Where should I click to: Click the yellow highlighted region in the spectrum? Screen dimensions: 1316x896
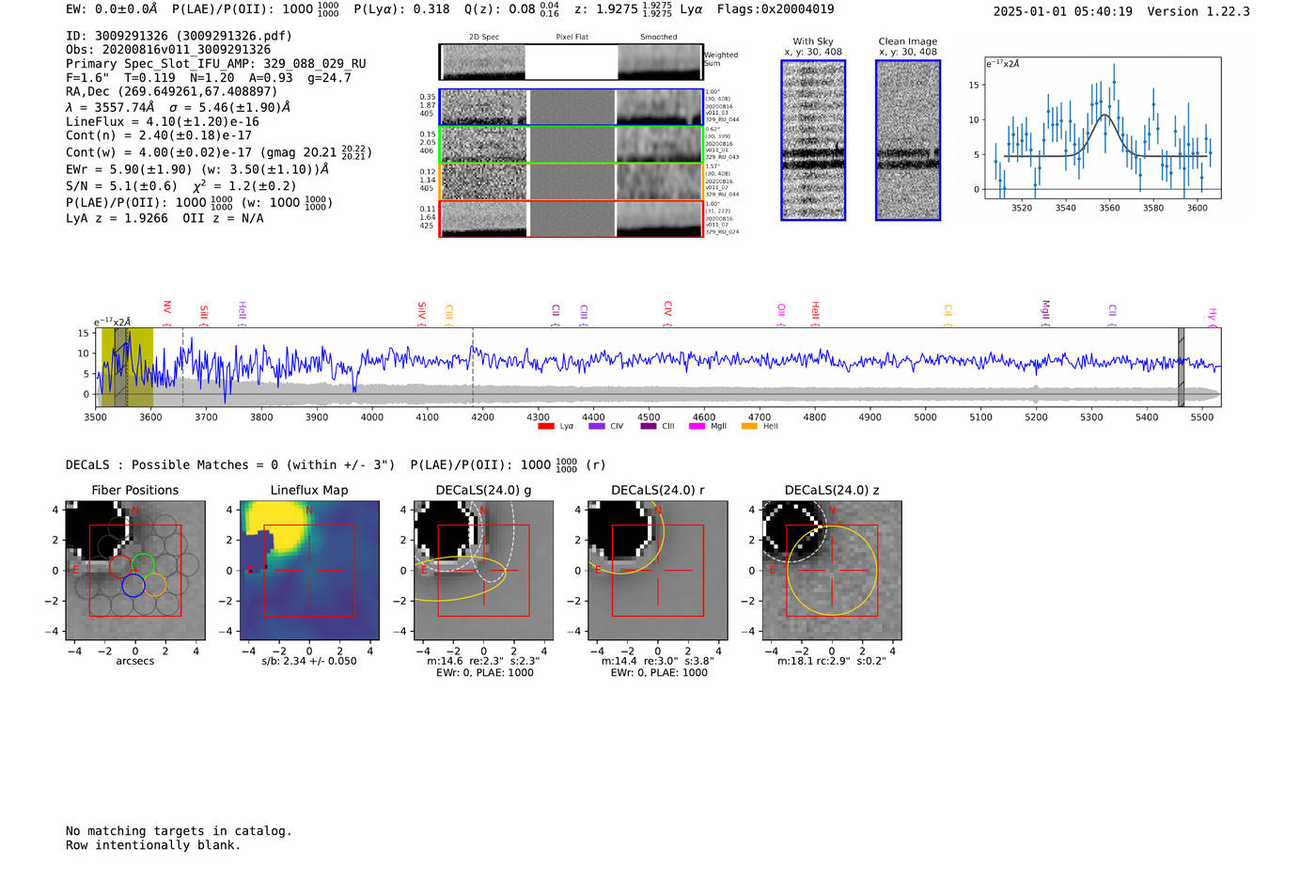point(127,368)
